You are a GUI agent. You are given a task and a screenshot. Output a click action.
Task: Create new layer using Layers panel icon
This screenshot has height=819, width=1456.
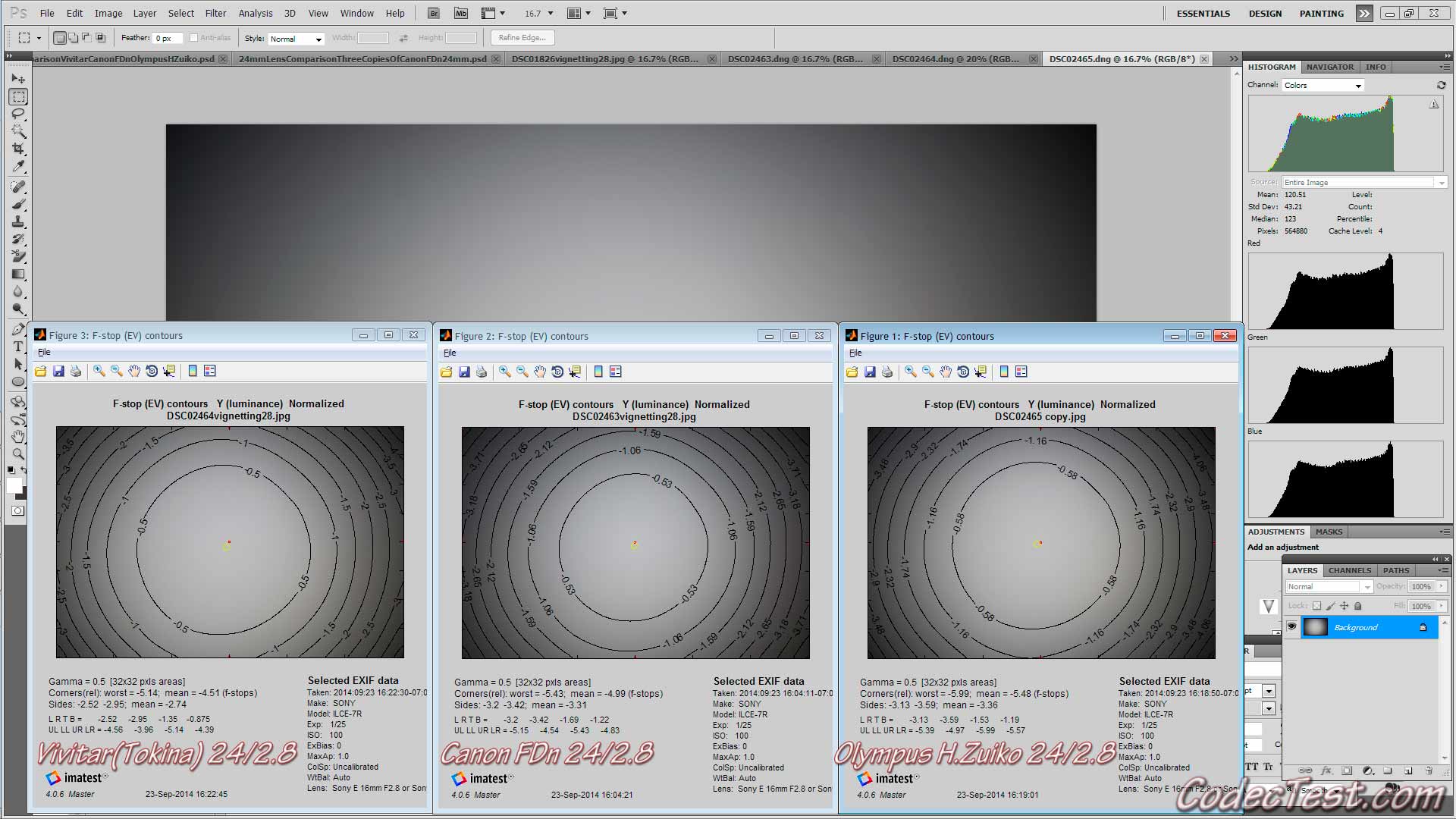(x=1408, y=770)
